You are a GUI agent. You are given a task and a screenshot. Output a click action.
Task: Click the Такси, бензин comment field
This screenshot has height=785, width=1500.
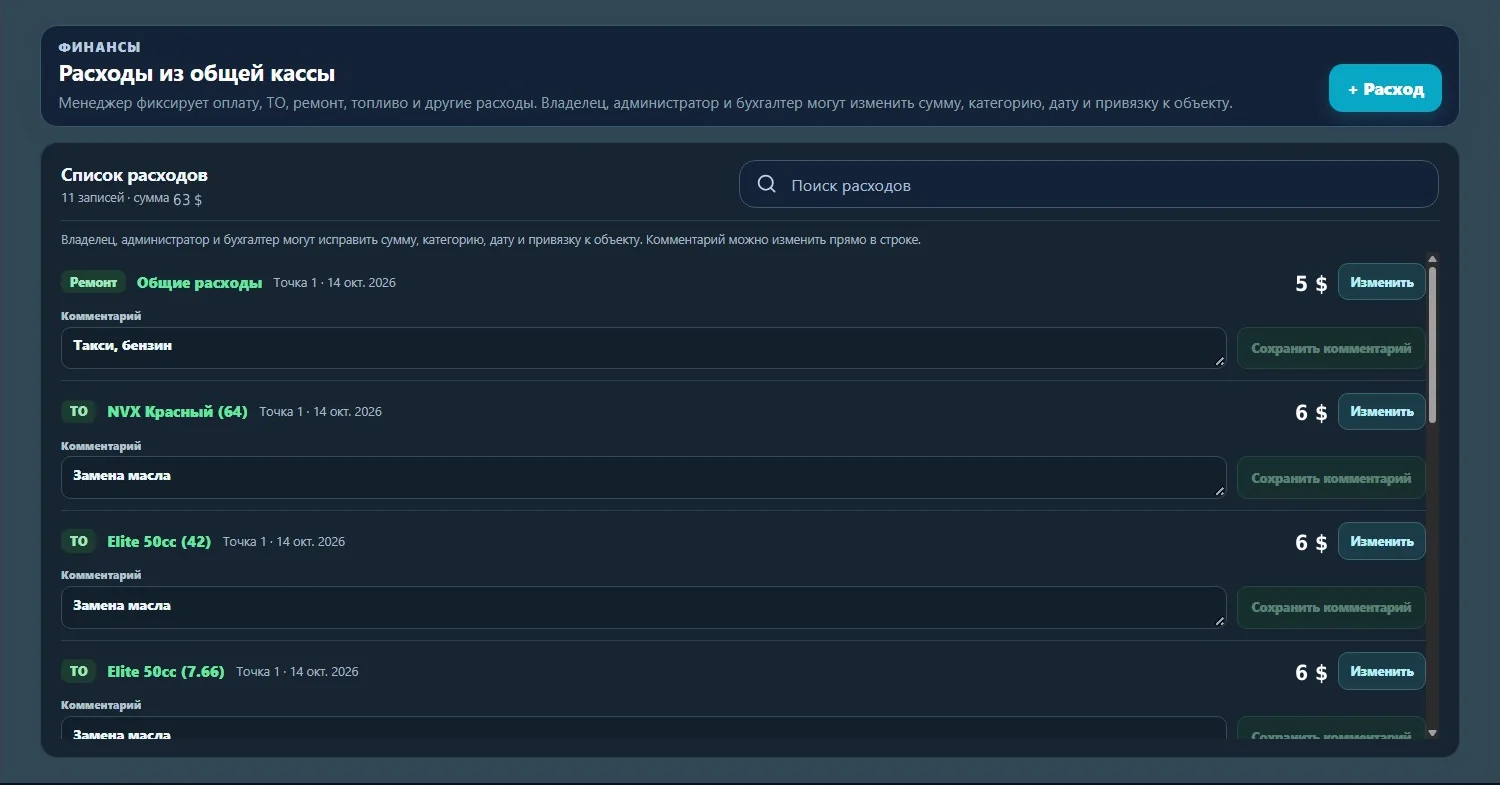coord(644,348)
